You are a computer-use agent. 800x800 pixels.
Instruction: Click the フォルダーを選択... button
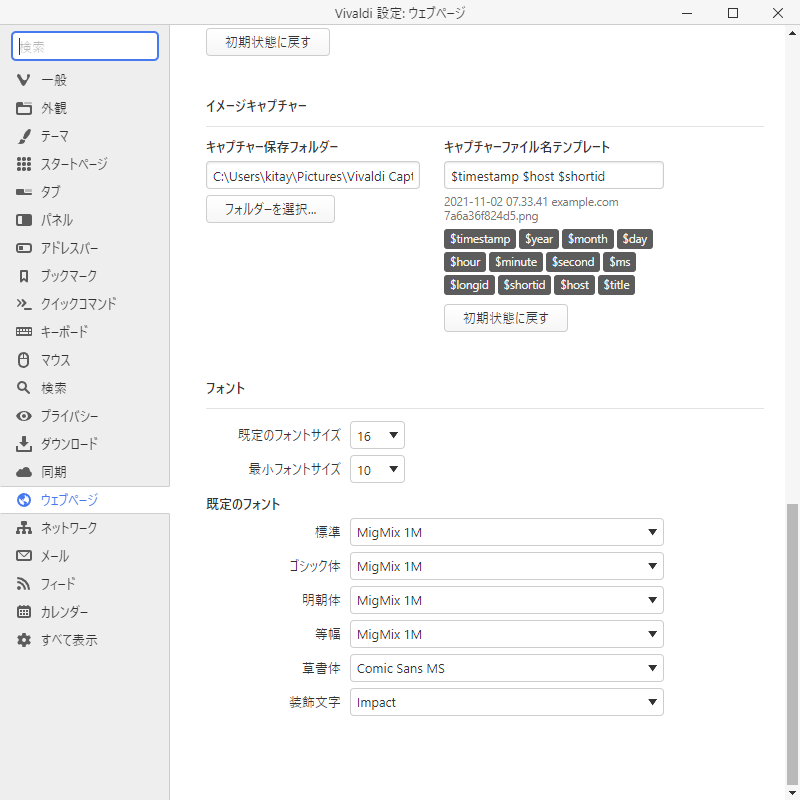tap(270, 209)
